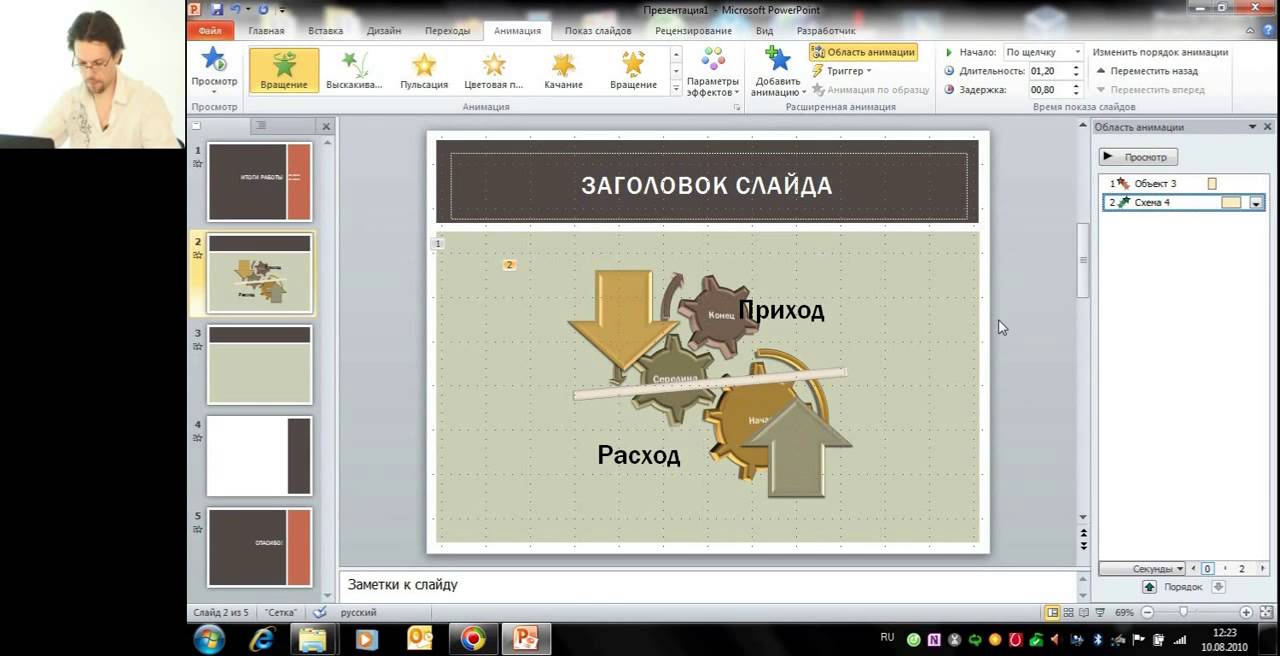
Task: Apply the Пульсация emphasis animation
Action: tap(424, 71)
